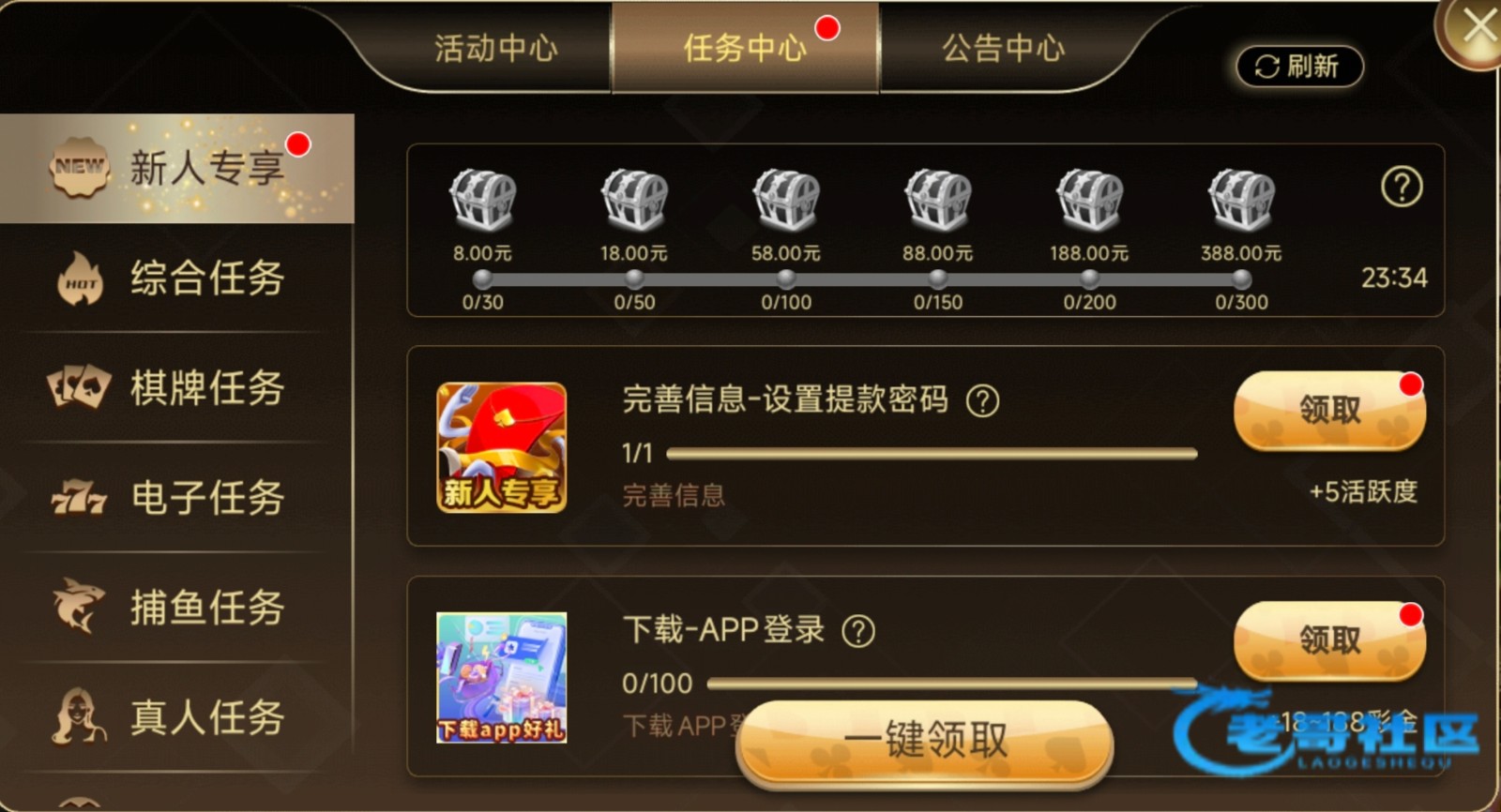
Task: Switch to the 公告中心 tab
Action: 1003,48
